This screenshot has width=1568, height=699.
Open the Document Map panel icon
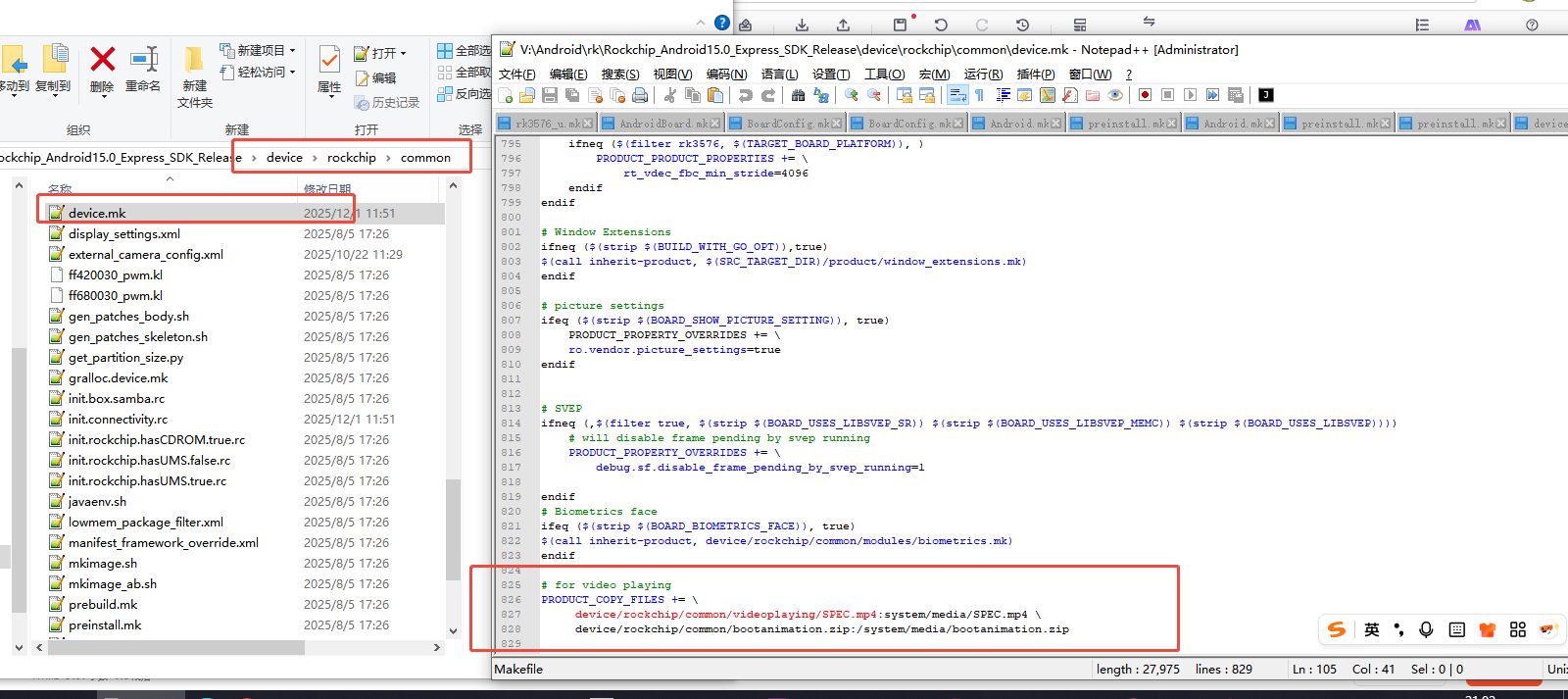click(1048, 95)
